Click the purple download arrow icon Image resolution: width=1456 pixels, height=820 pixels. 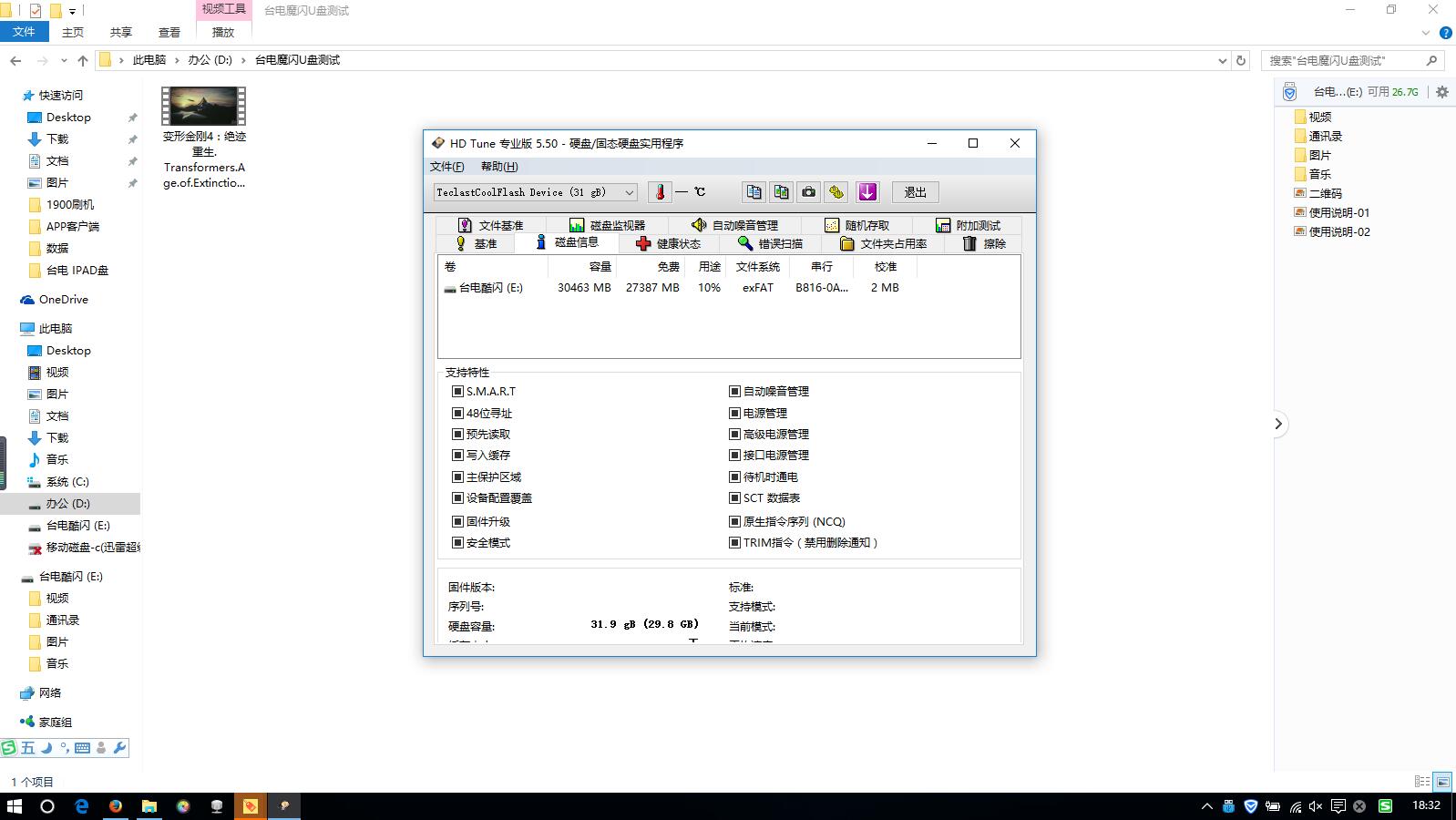867,192
